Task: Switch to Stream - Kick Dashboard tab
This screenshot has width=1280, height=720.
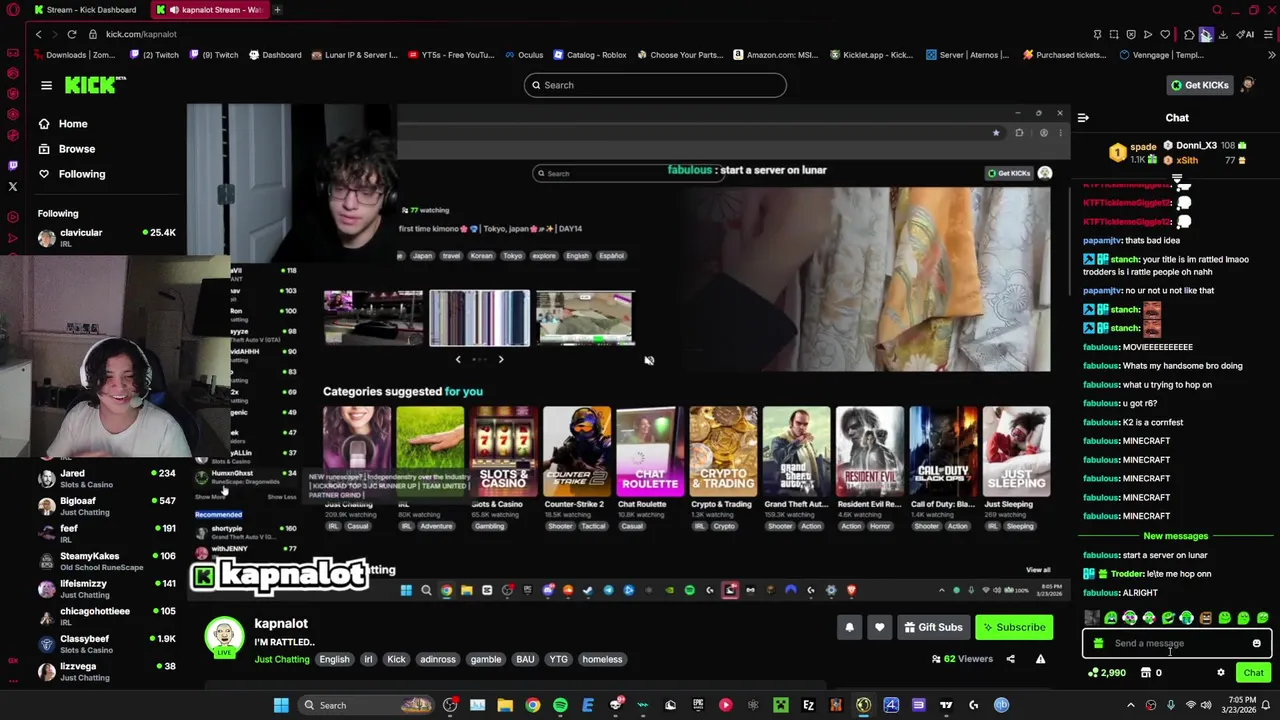Action: [x=85, y=10]
